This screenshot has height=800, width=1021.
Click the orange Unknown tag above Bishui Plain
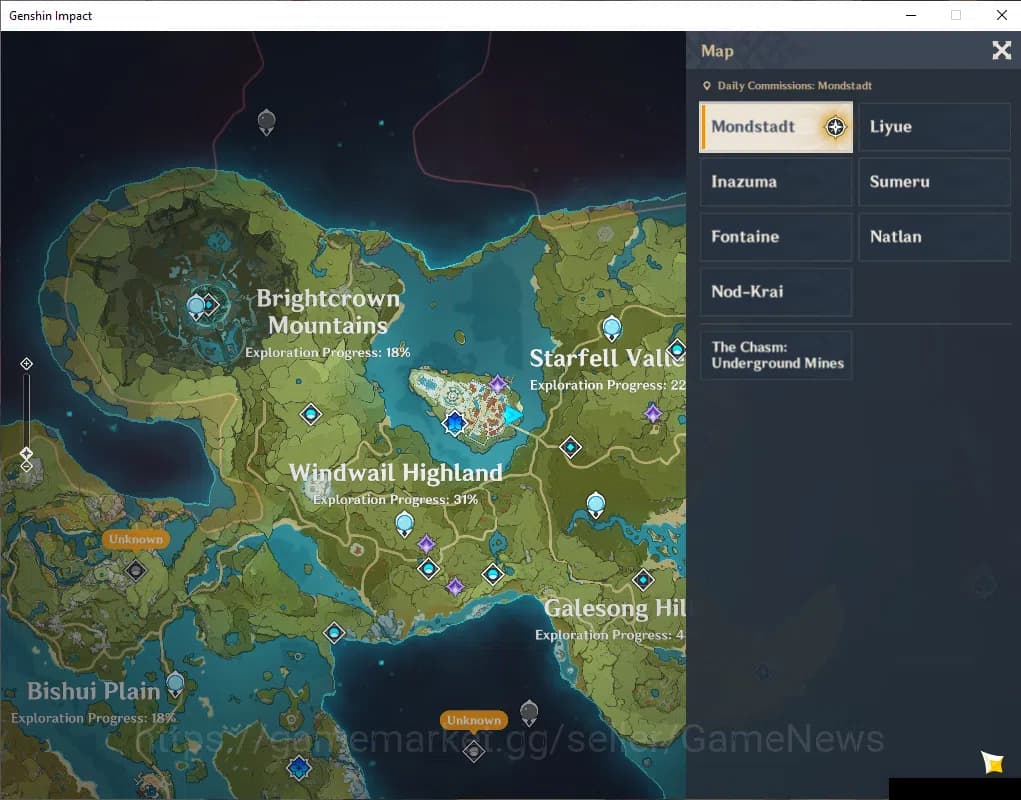[135, 540]
